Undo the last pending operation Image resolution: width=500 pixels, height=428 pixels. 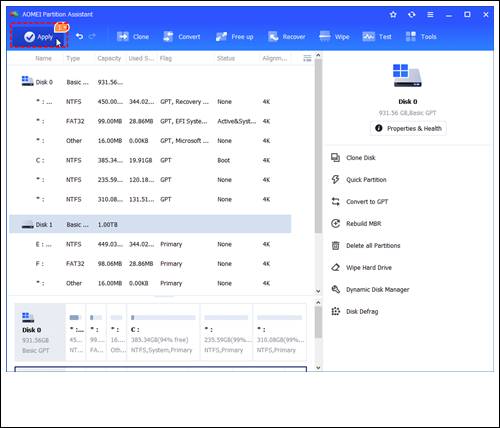(x=79, y=36)
